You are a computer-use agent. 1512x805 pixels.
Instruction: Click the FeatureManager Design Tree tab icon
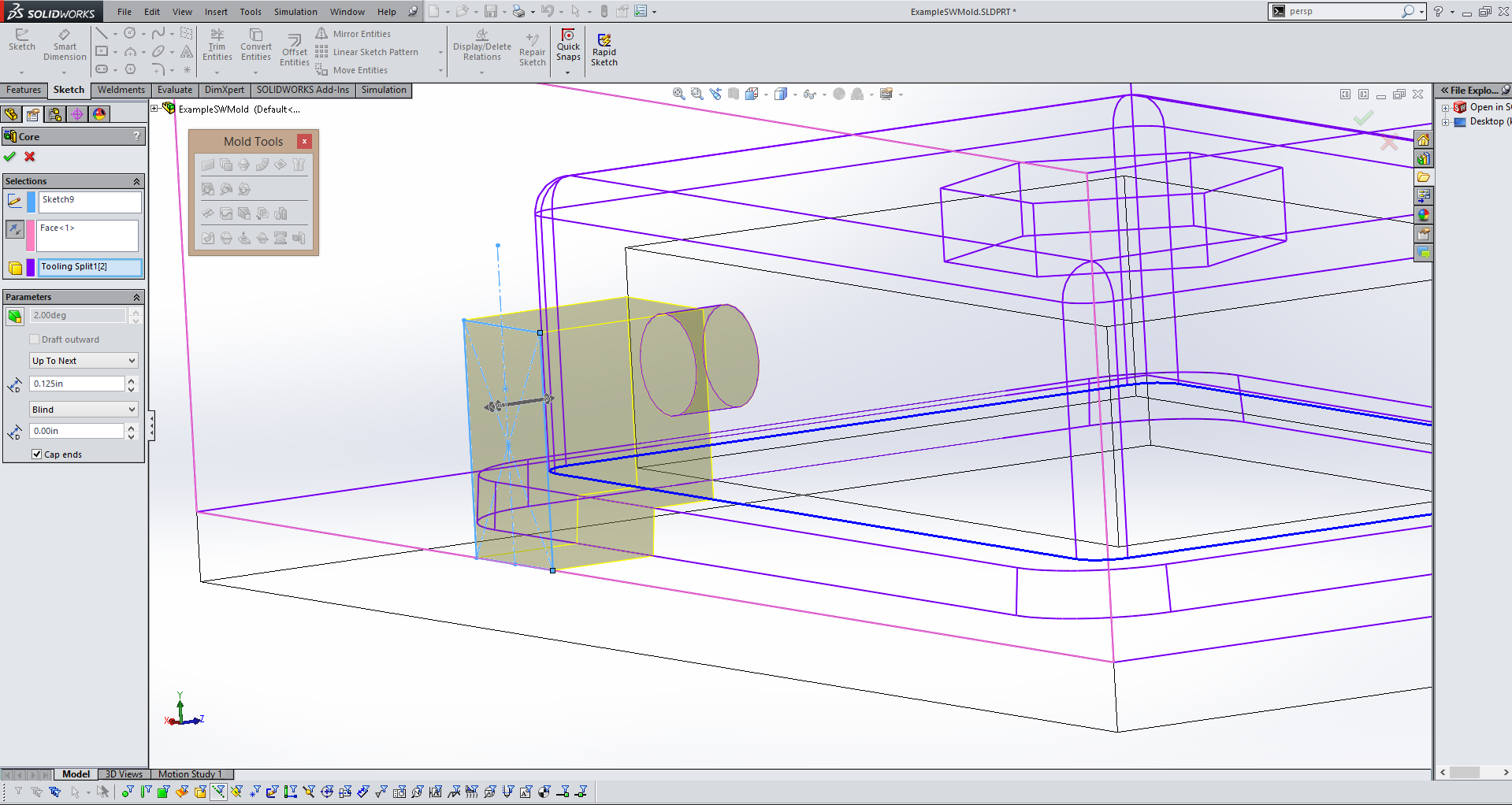[x=11, y=114]
